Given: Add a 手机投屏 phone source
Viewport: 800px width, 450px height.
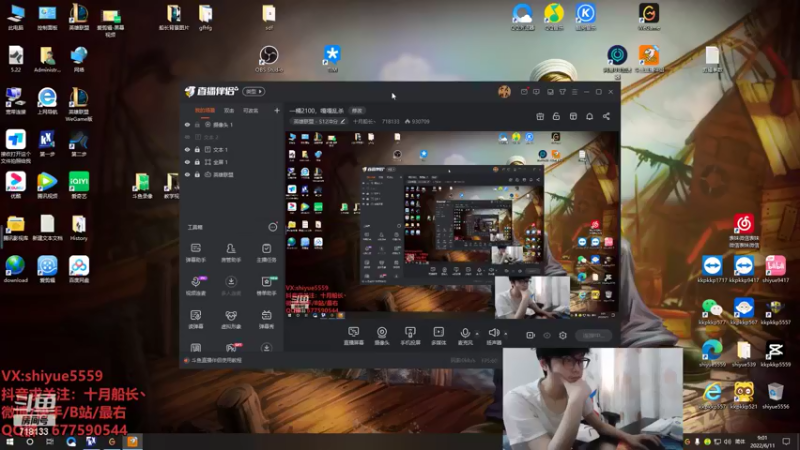Looking at the screenshot, I should tap(410, 336).
